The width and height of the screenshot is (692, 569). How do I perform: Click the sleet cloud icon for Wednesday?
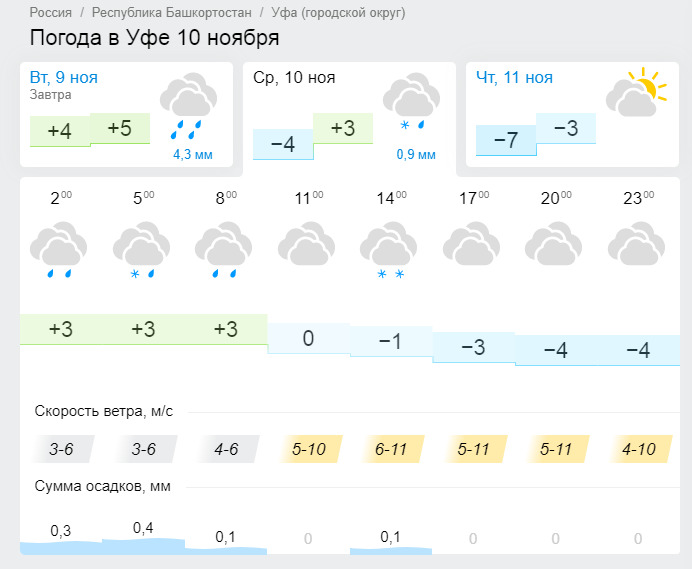(x=411, y=102)
